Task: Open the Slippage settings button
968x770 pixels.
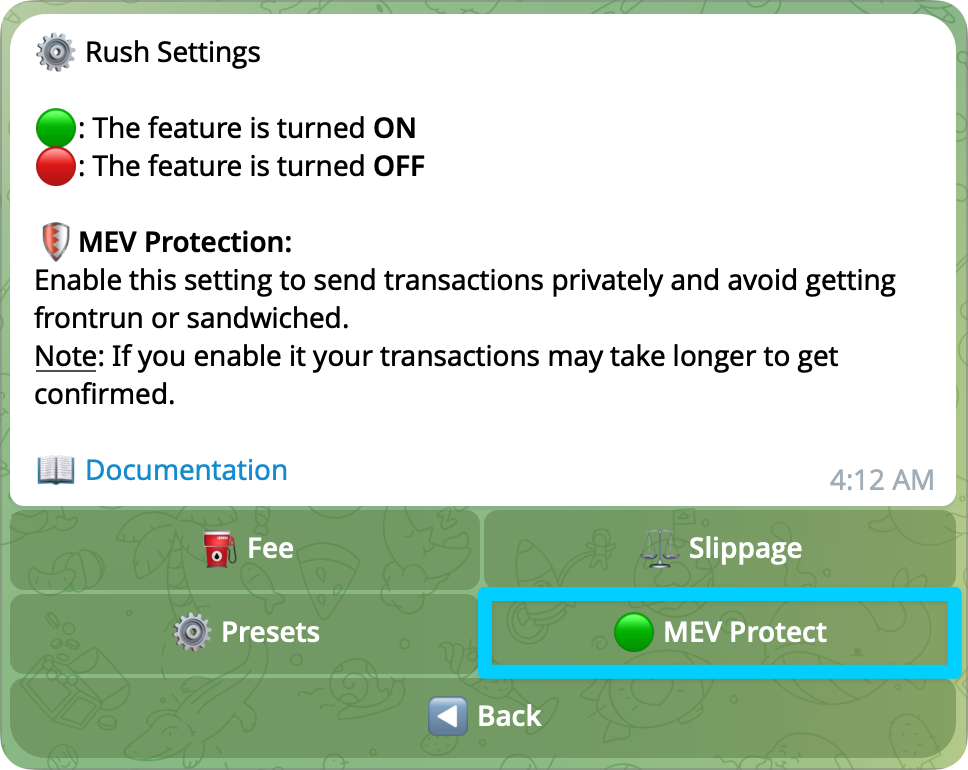Action: (x=720, y=549)
